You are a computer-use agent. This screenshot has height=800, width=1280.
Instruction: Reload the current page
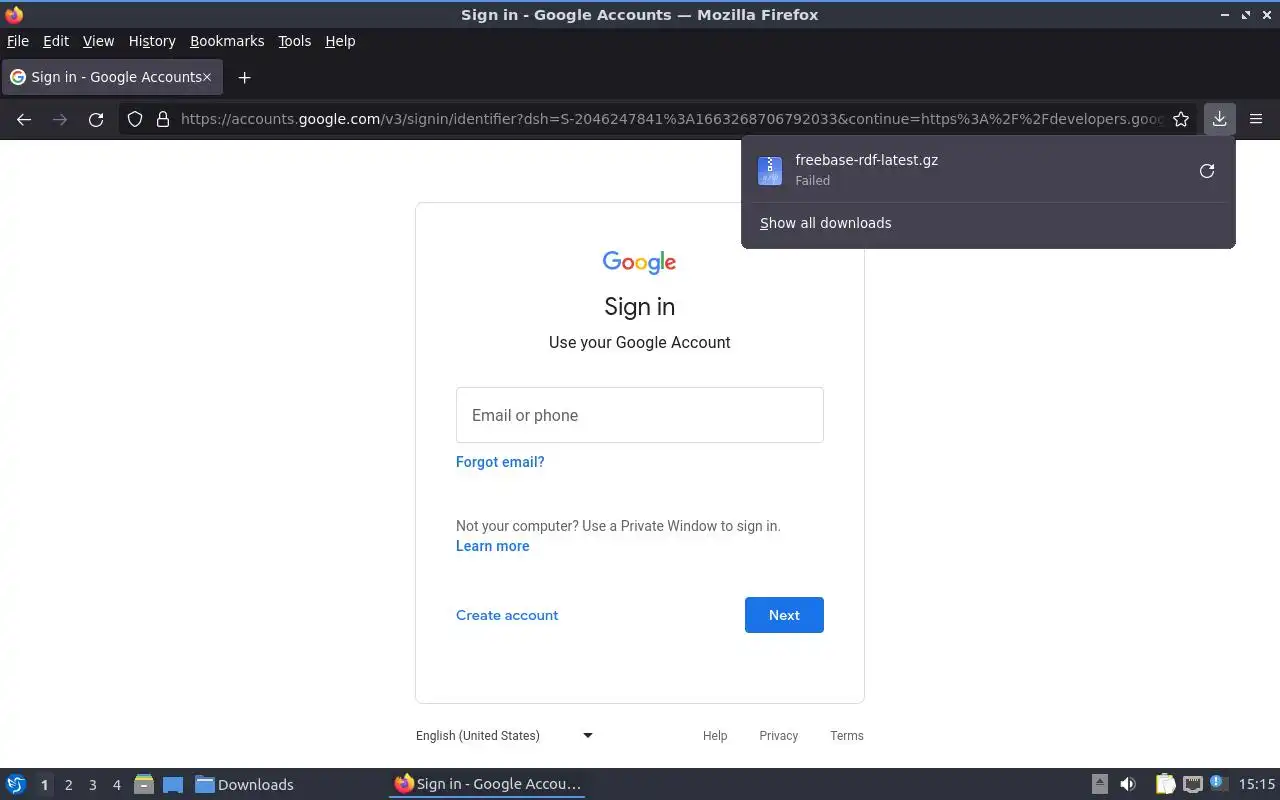click(96, 119)
